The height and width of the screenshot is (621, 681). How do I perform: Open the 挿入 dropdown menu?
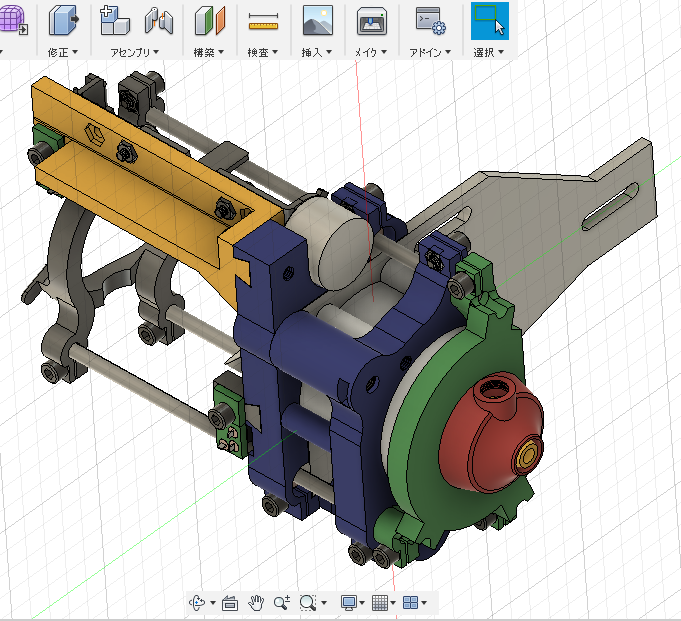(x=317, y=53)
